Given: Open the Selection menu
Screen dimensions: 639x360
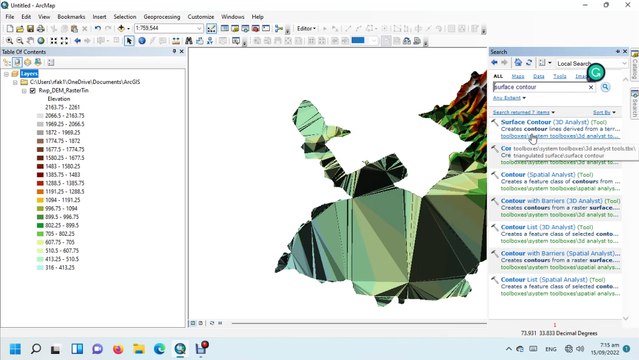Looking at the screenshot, I should point(125,17).
